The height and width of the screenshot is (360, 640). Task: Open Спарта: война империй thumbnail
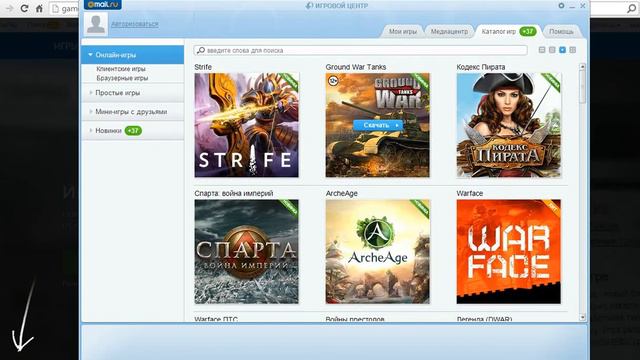247,251
